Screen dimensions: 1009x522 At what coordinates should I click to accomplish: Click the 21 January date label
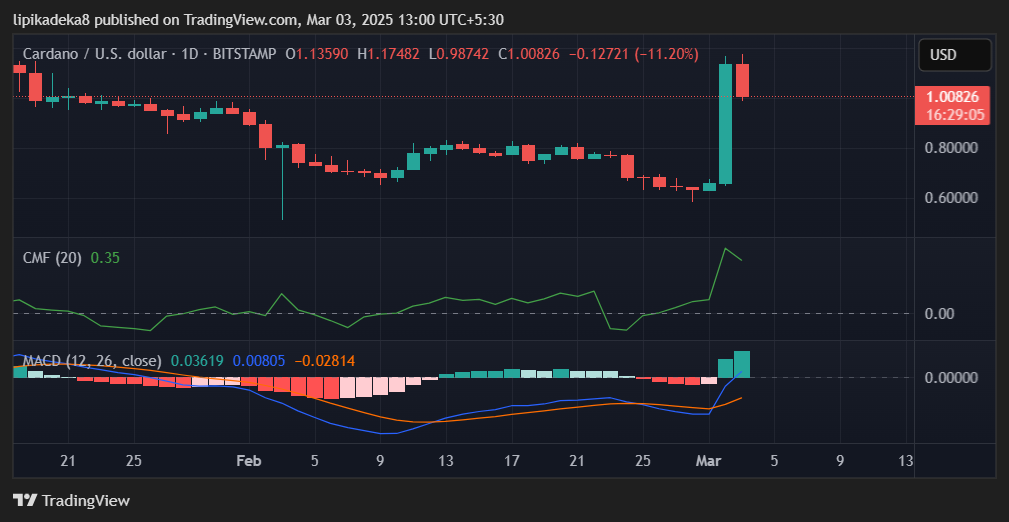[x=68, y=461]
